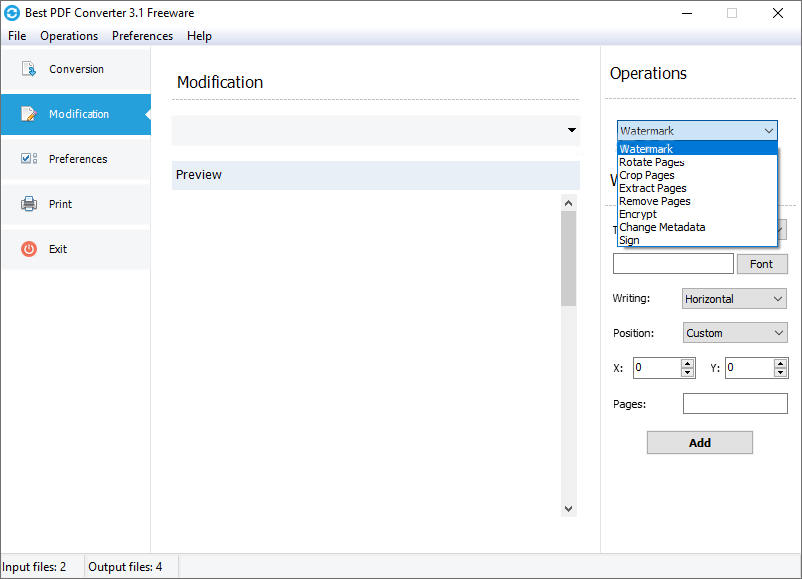Increase the X value with up arrow

pyautogui.click(x=687, y=364)
